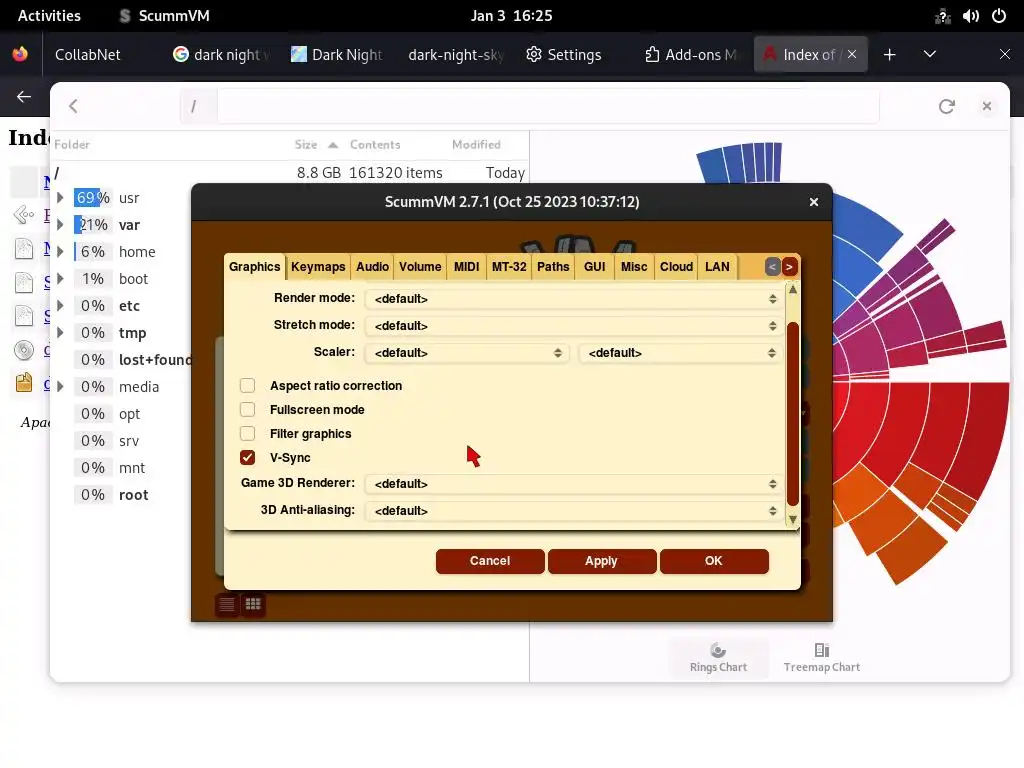The width and height of the screenshot is (1024, 768).
Task: Open the Activities overview
Action: [49, 16]
